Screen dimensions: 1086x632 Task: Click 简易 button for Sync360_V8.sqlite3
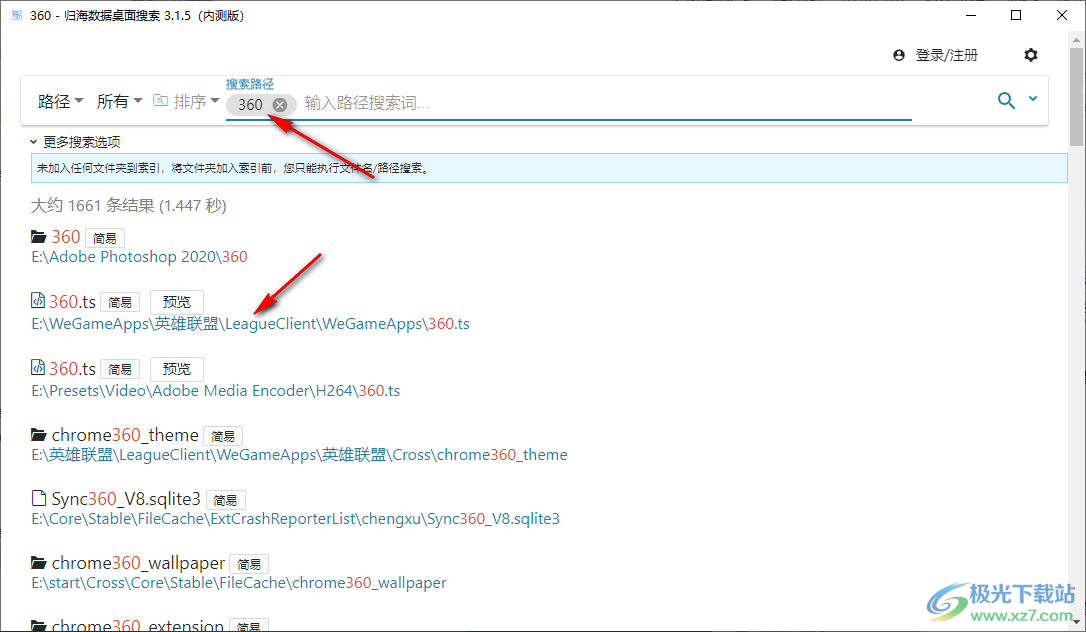point(225,500)
